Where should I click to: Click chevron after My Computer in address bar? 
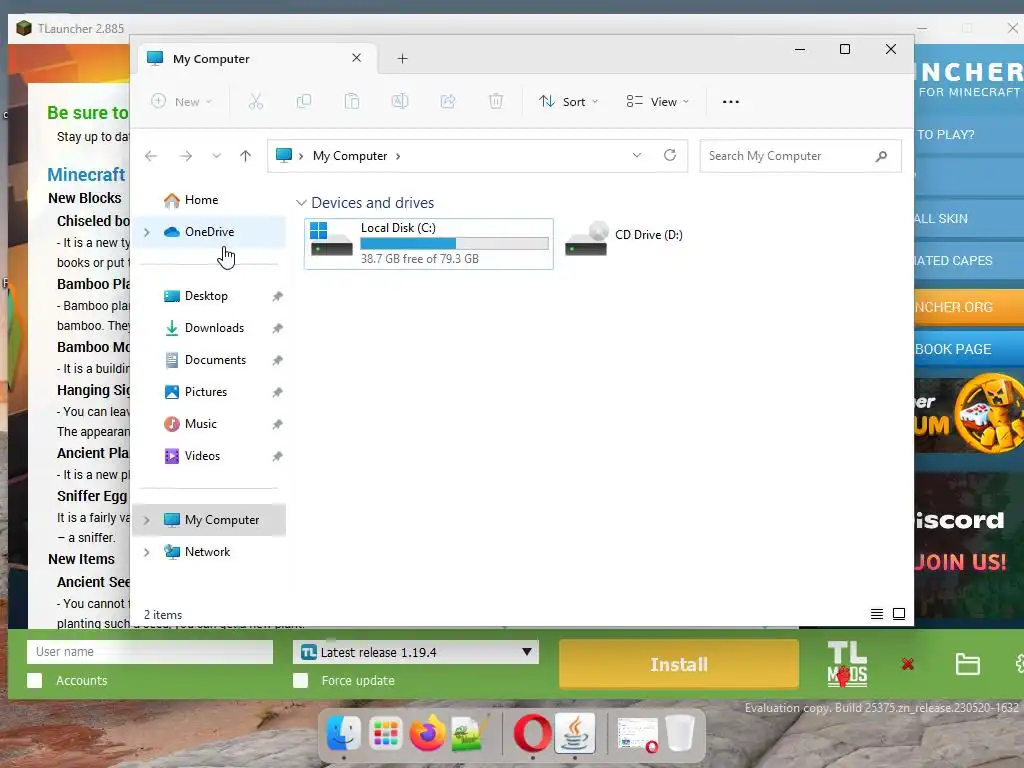(x=398, y=156)
